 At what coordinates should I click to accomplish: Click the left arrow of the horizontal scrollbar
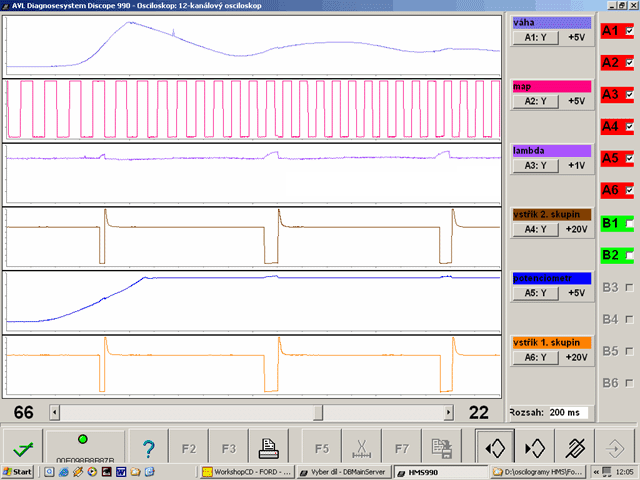[54, 412]
